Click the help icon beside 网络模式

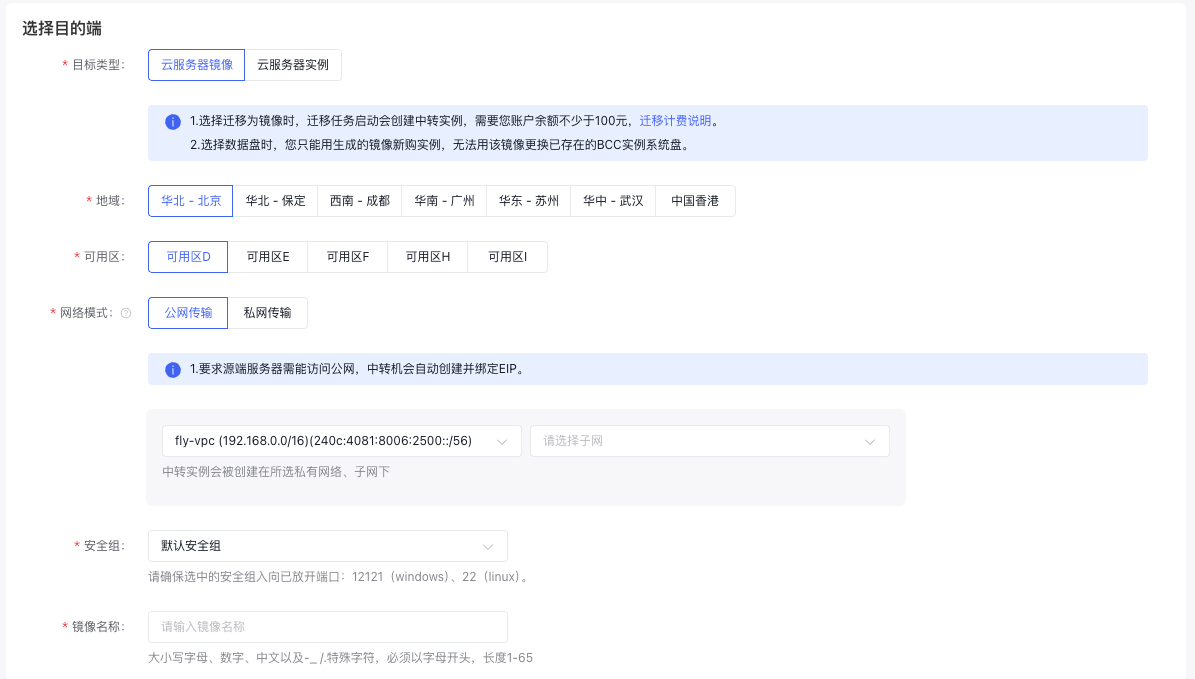point(126,313)
